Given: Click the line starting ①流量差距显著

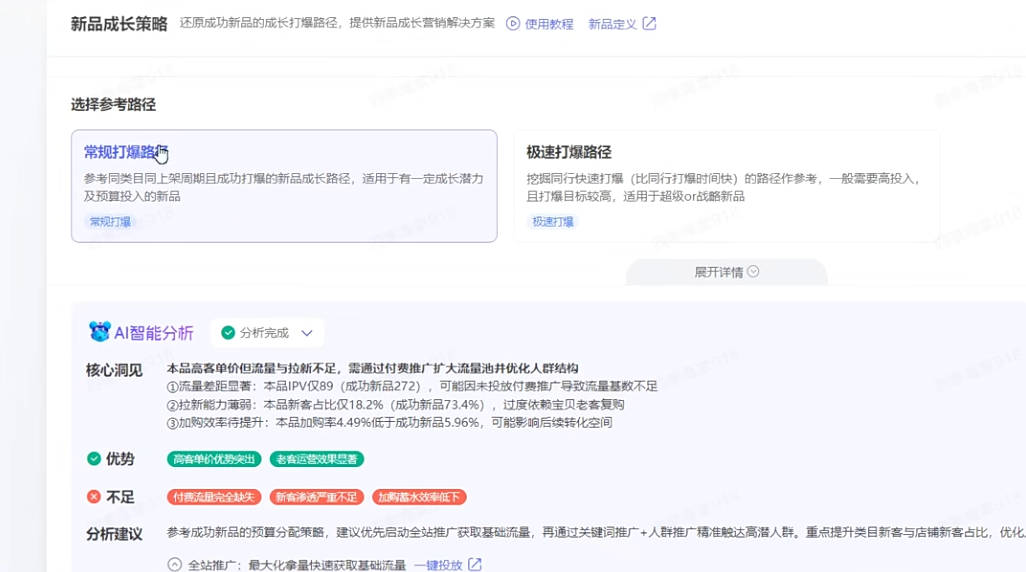Looking at the screenshot, I should tap(412, 387).
